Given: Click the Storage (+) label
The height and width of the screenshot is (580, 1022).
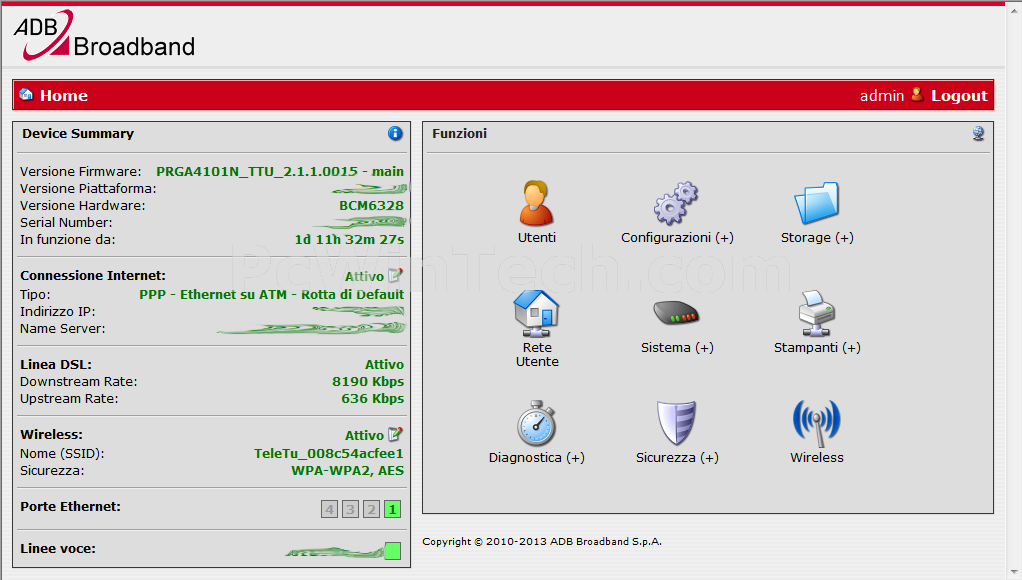Looking at the screenshot, I should [817, 237].
